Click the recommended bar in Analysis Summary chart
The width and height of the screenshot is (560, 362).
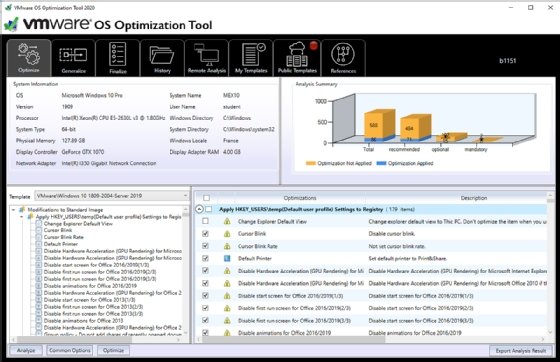[x=415, y=128]
